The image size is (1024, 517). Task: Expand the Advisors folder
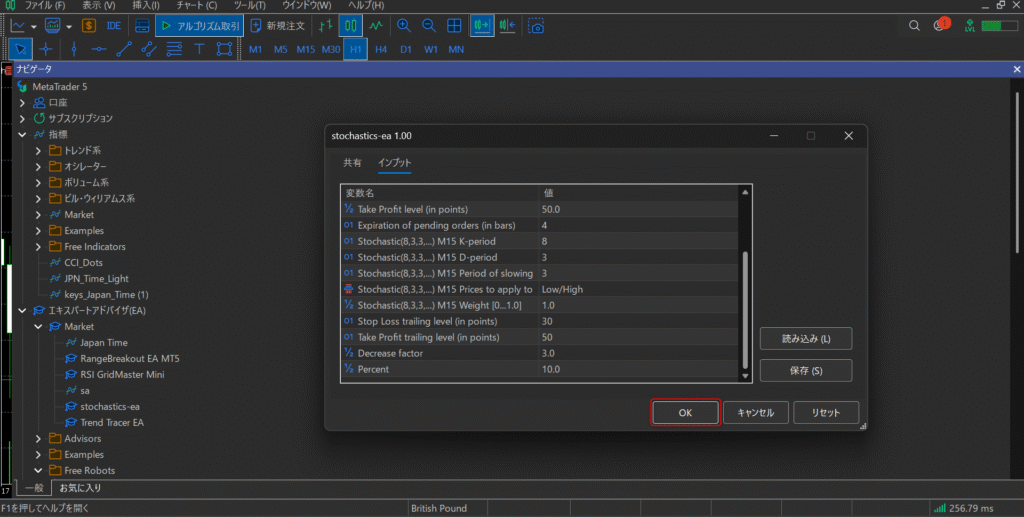(x=38, y=439)
